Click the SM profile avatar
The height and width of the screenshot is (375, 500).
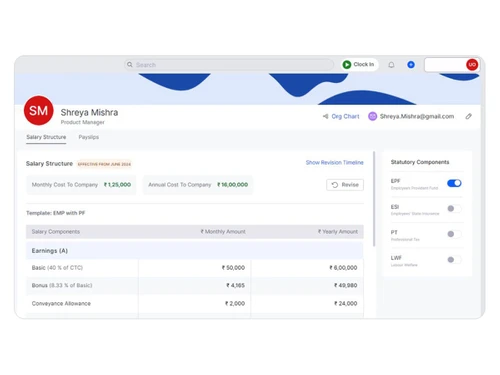[x=39, y=110]
